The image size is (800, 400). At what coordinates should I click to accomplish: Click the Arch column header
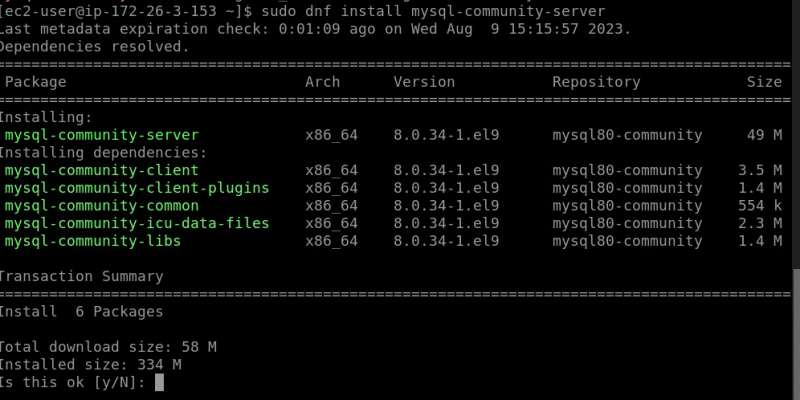tap(322, 82)
